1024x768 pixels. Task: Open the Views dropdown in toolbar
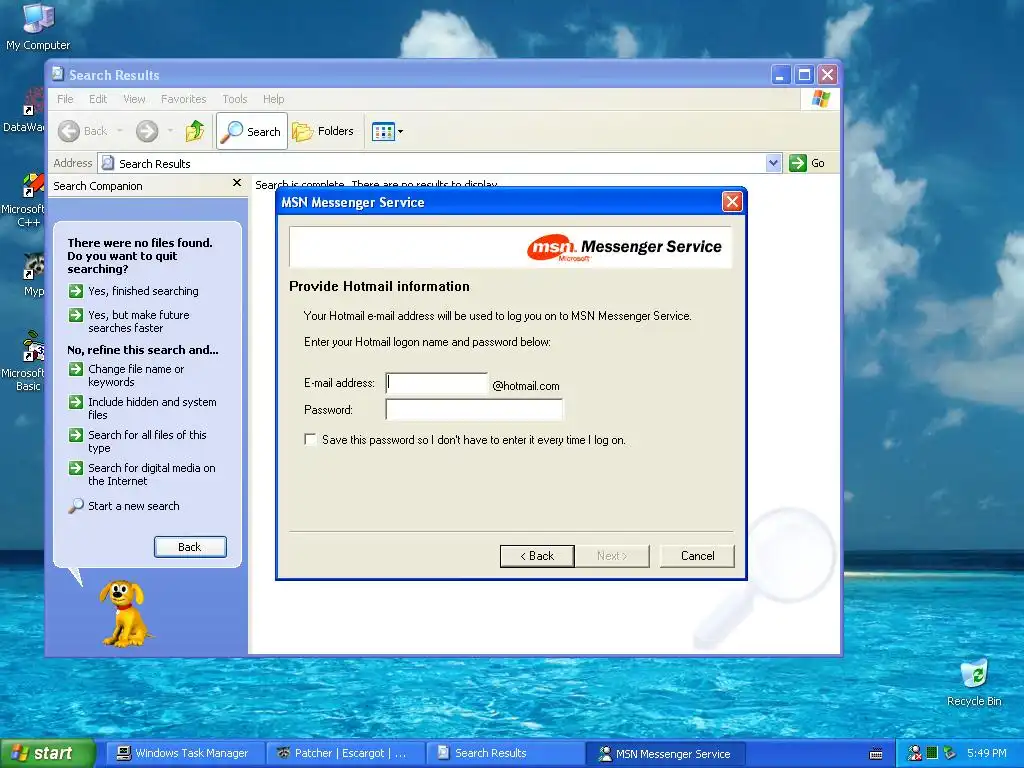tap(387, 131)
